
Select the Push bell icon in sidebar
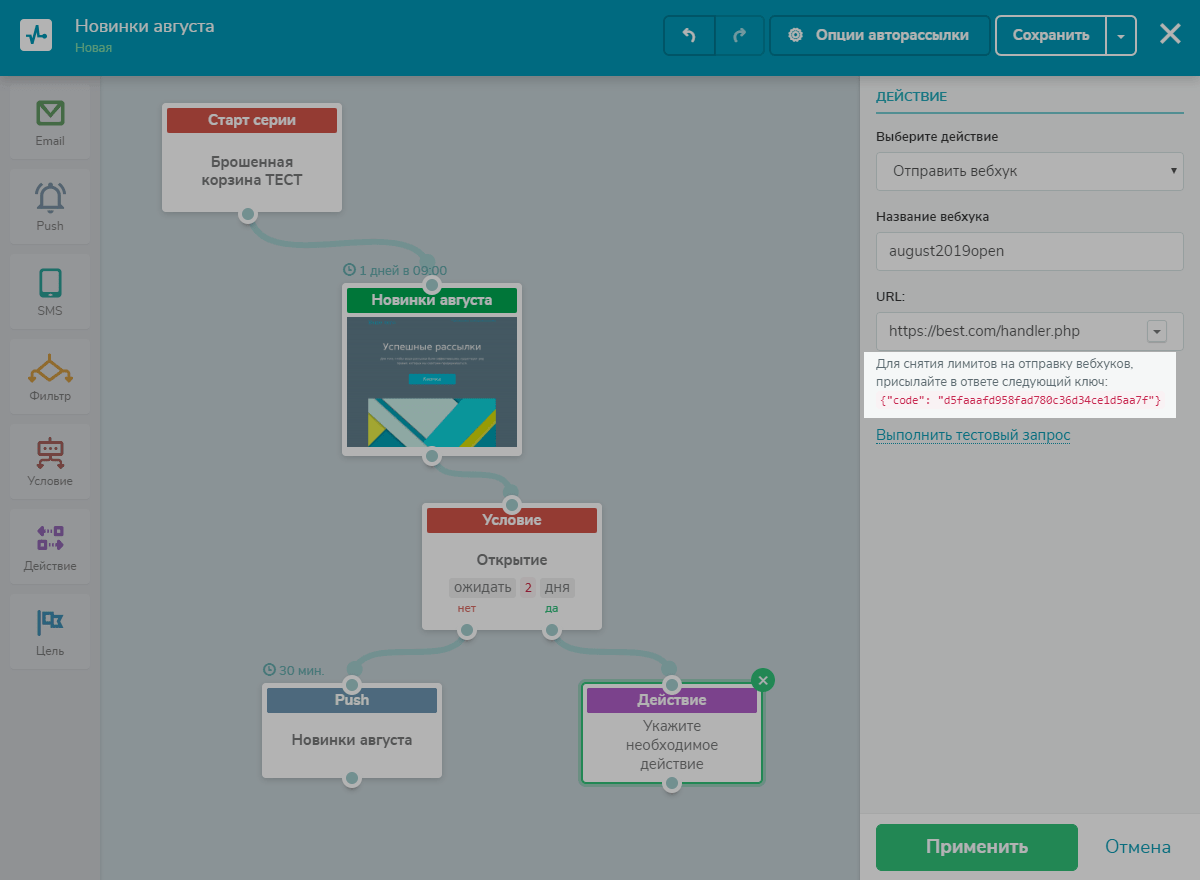[x=50, y=197]
